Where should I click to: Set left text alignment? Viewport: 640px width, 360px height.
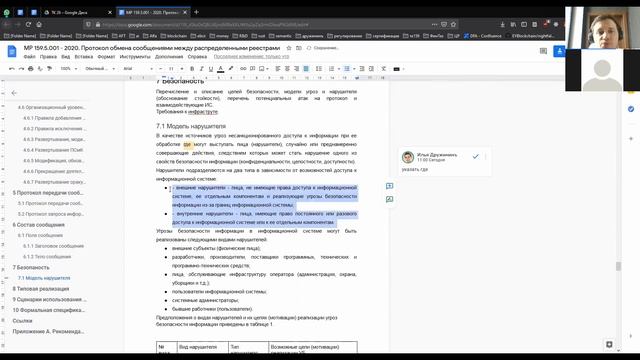[x=278, y=69]
